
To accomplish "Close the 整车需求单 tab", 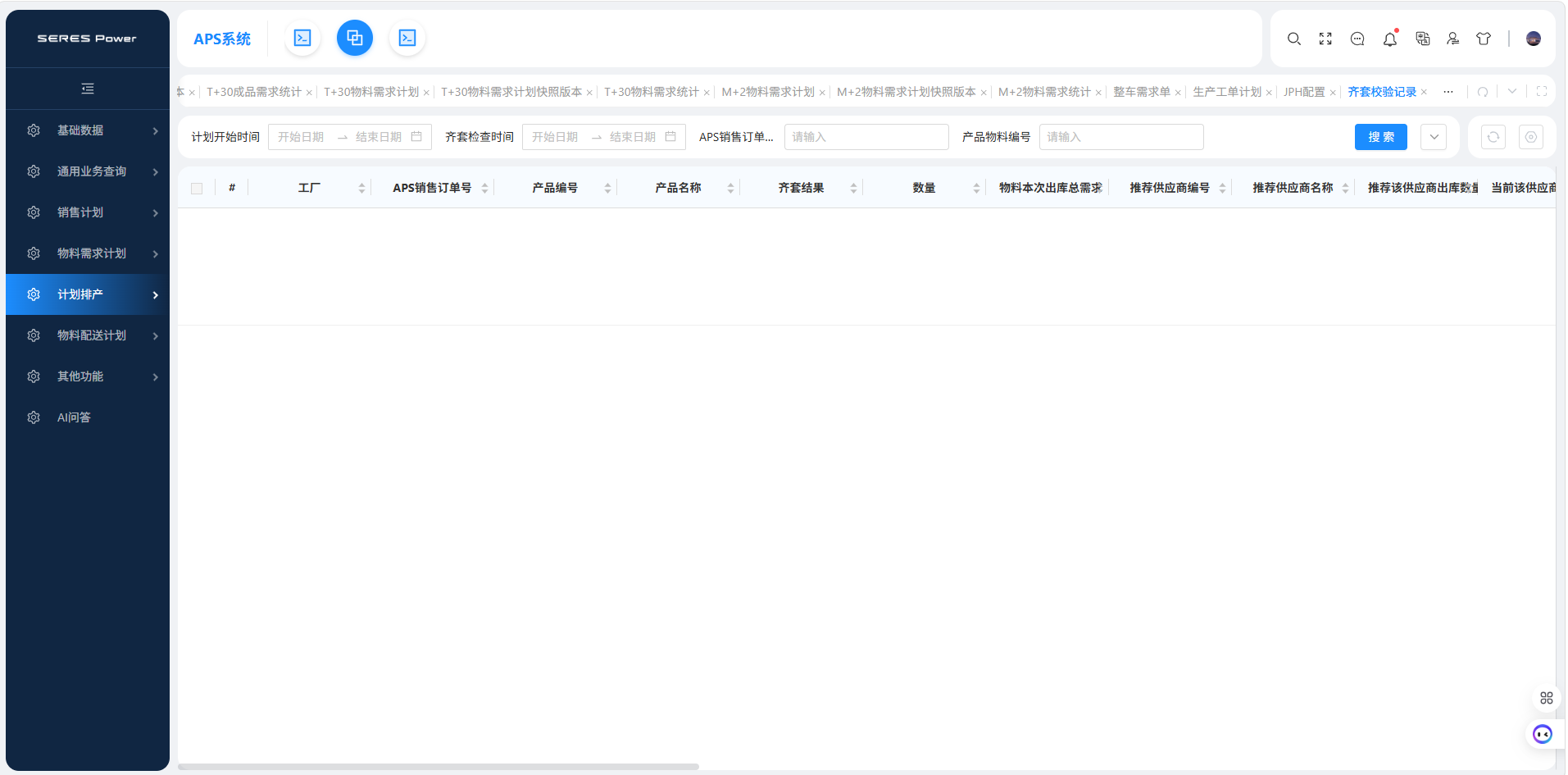I will tap(1178, 93).
